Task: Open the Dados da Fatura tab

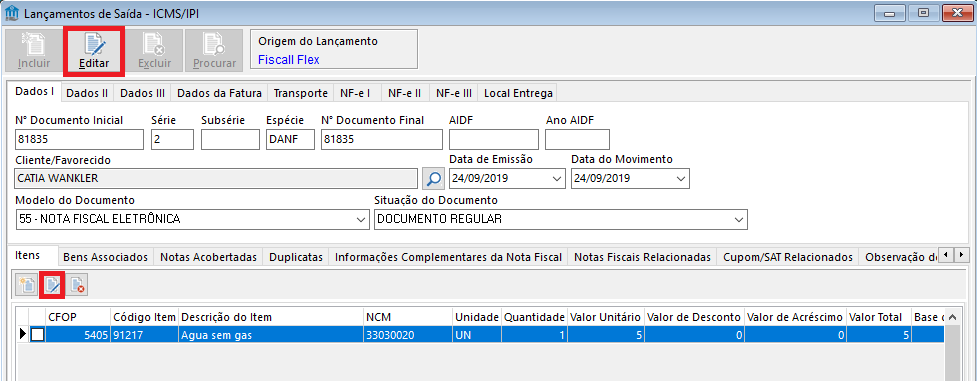Action: [220, 94]
